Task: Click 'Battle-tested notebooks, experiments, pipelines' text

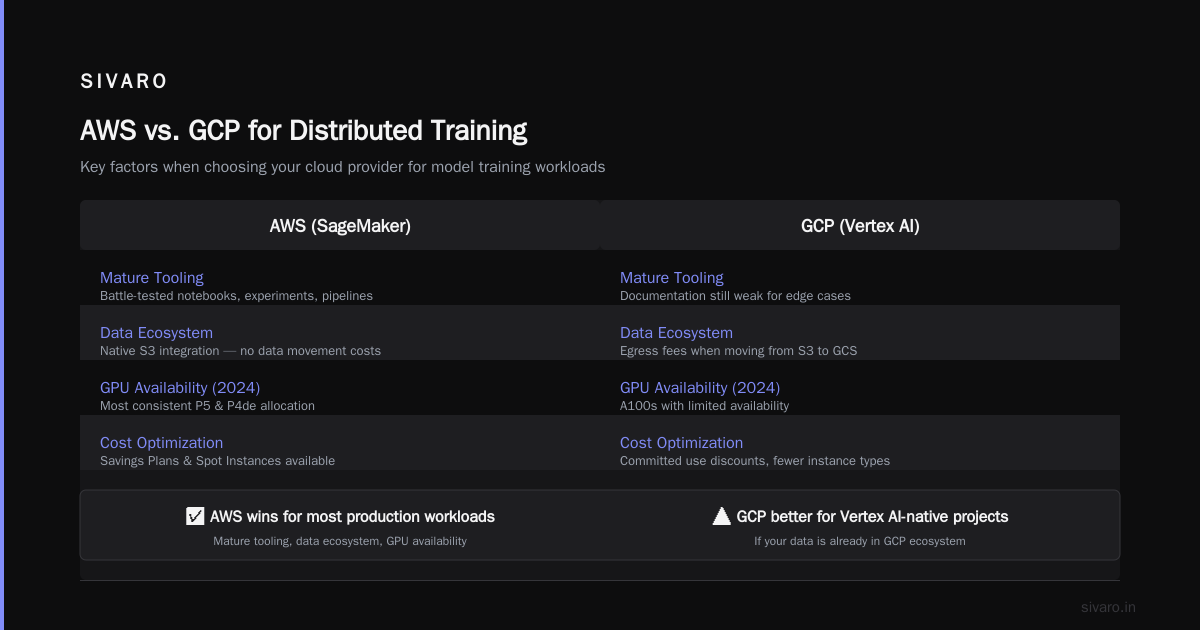Action: (x=236, y=296)
